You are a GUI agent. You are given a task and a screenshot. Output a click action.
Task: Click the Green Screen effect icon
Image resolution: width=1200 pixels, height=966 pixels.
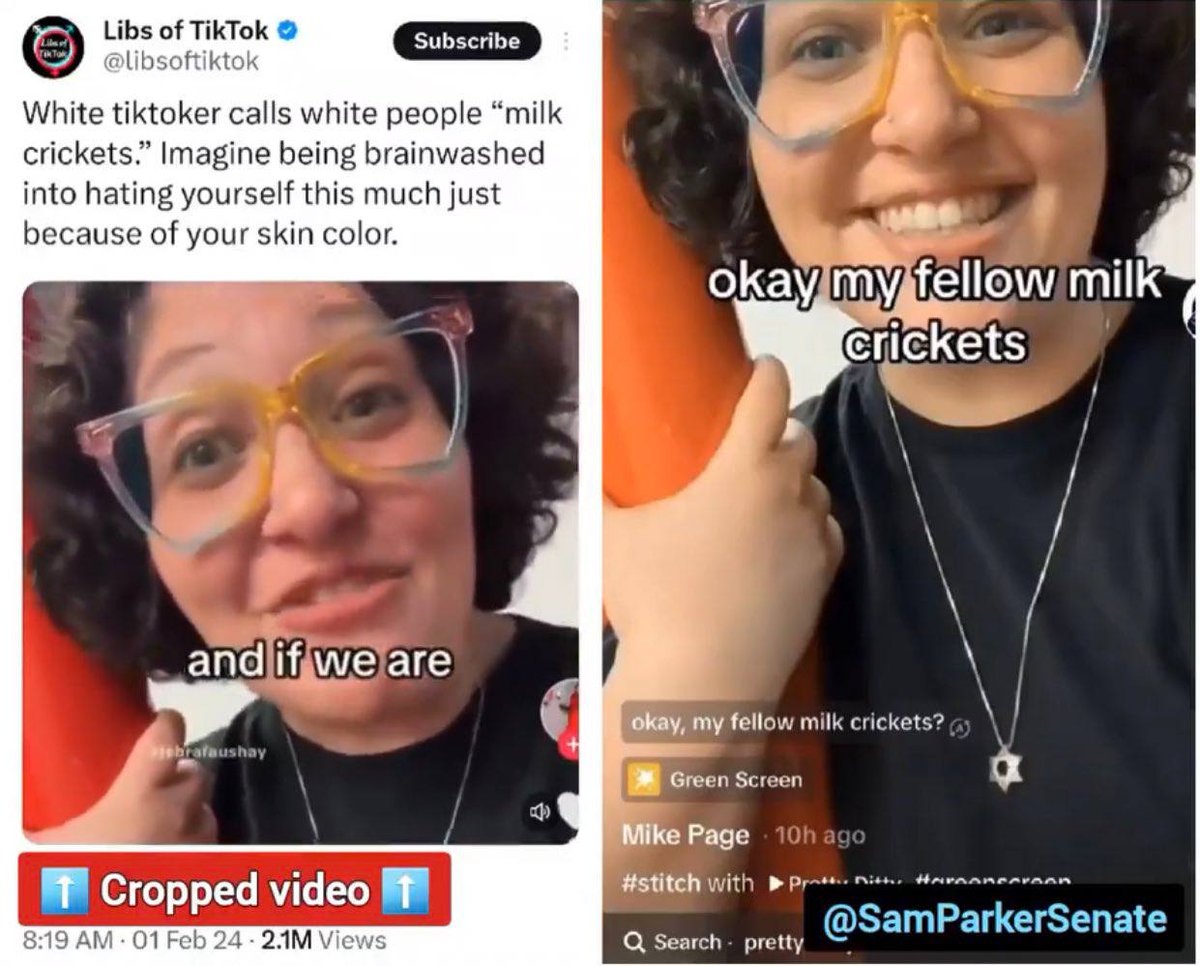645,780
